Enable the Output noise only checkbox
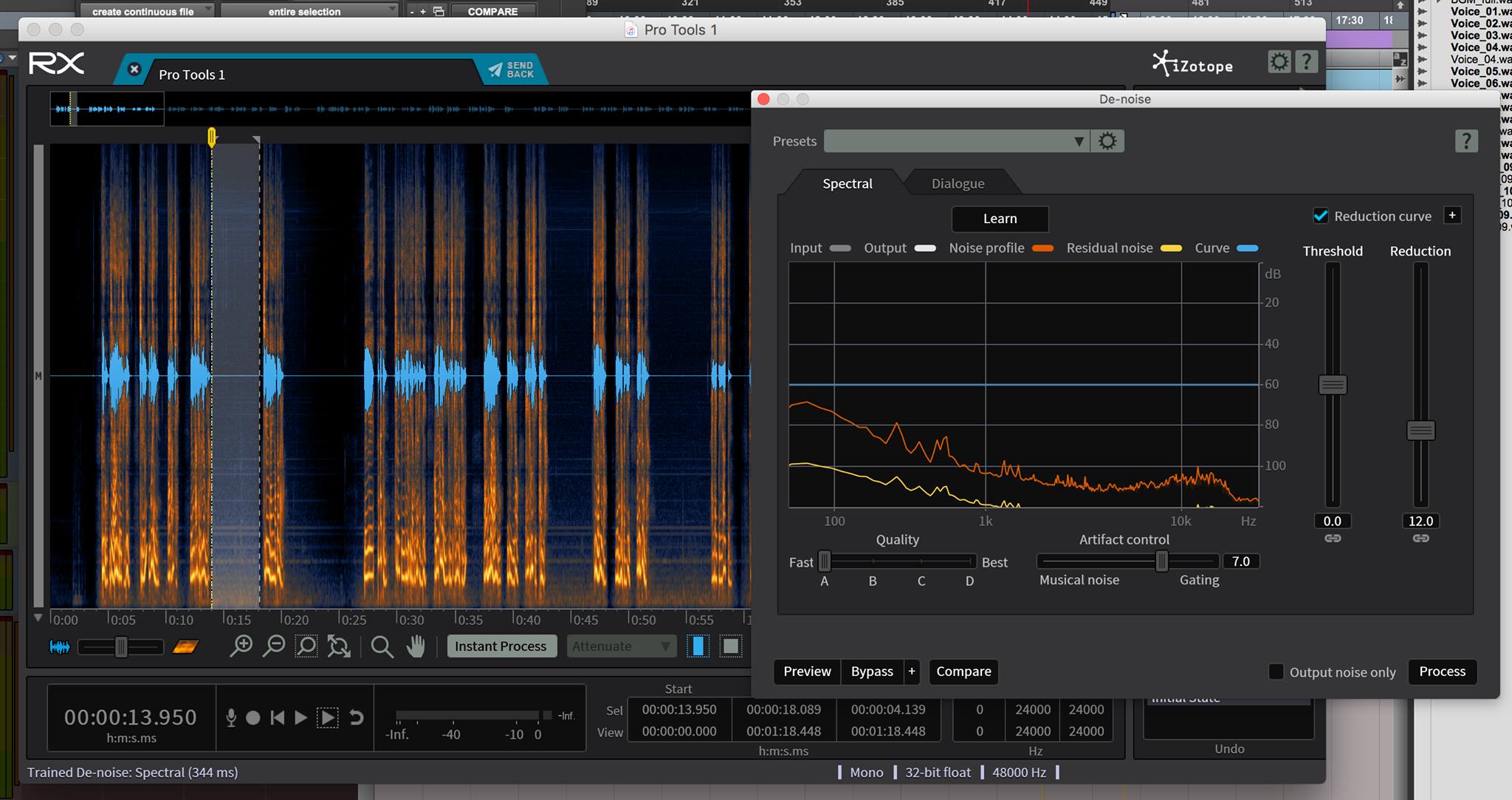This screenshot has width=1512, height=800. [x=1276, y=671]
